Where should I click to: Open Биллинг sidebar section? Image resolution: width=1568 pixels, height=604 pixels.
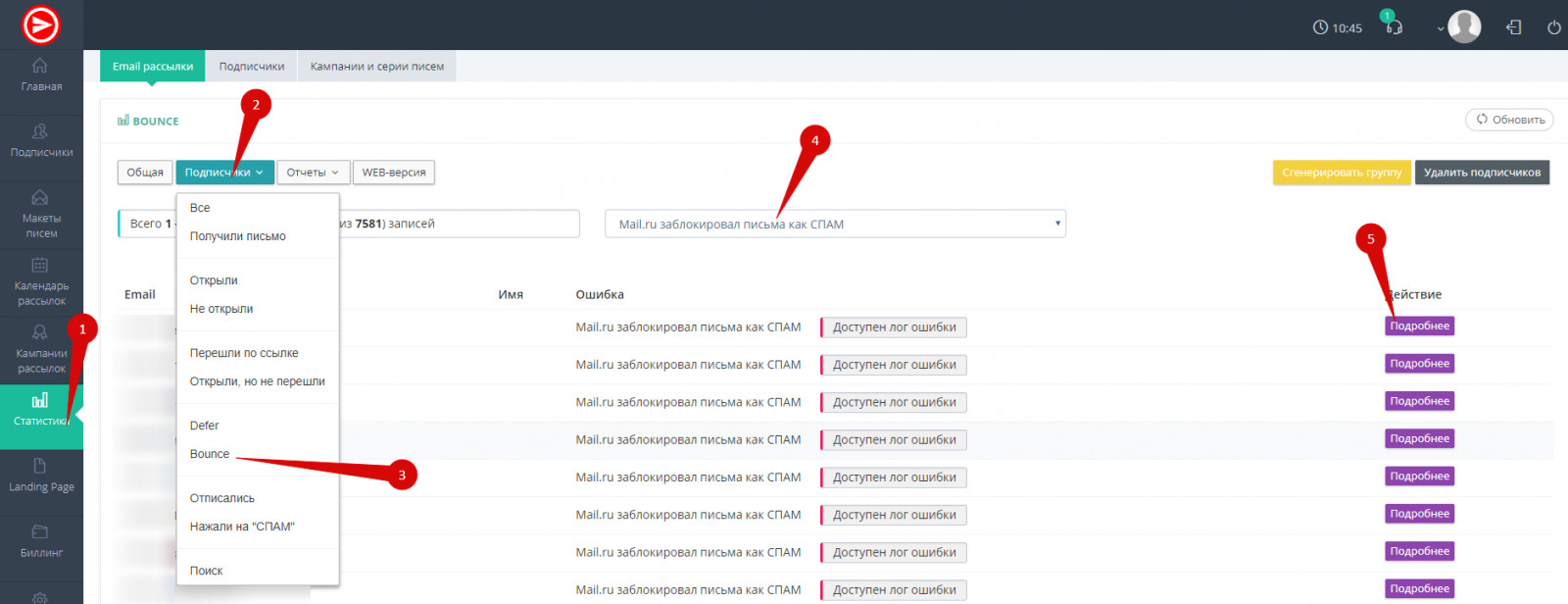tap(41, 541)
